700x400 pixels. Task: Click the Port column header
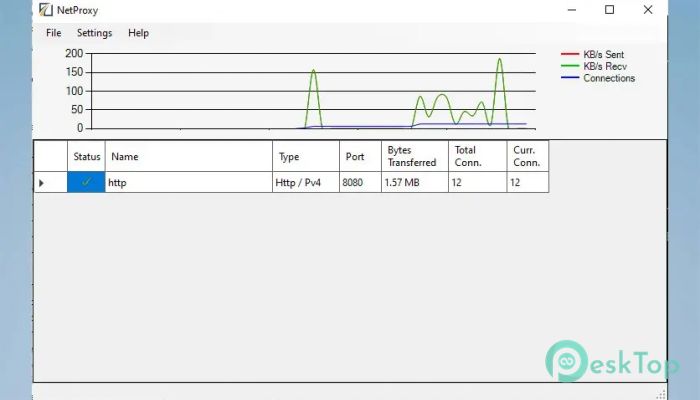[360, 156]
